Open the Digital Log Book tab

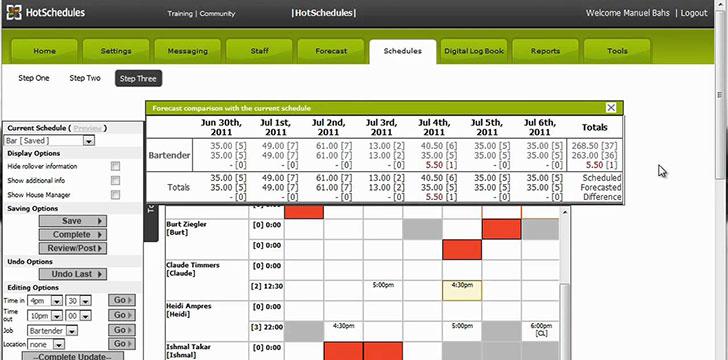pyautogui.click(x=474, y=51)
